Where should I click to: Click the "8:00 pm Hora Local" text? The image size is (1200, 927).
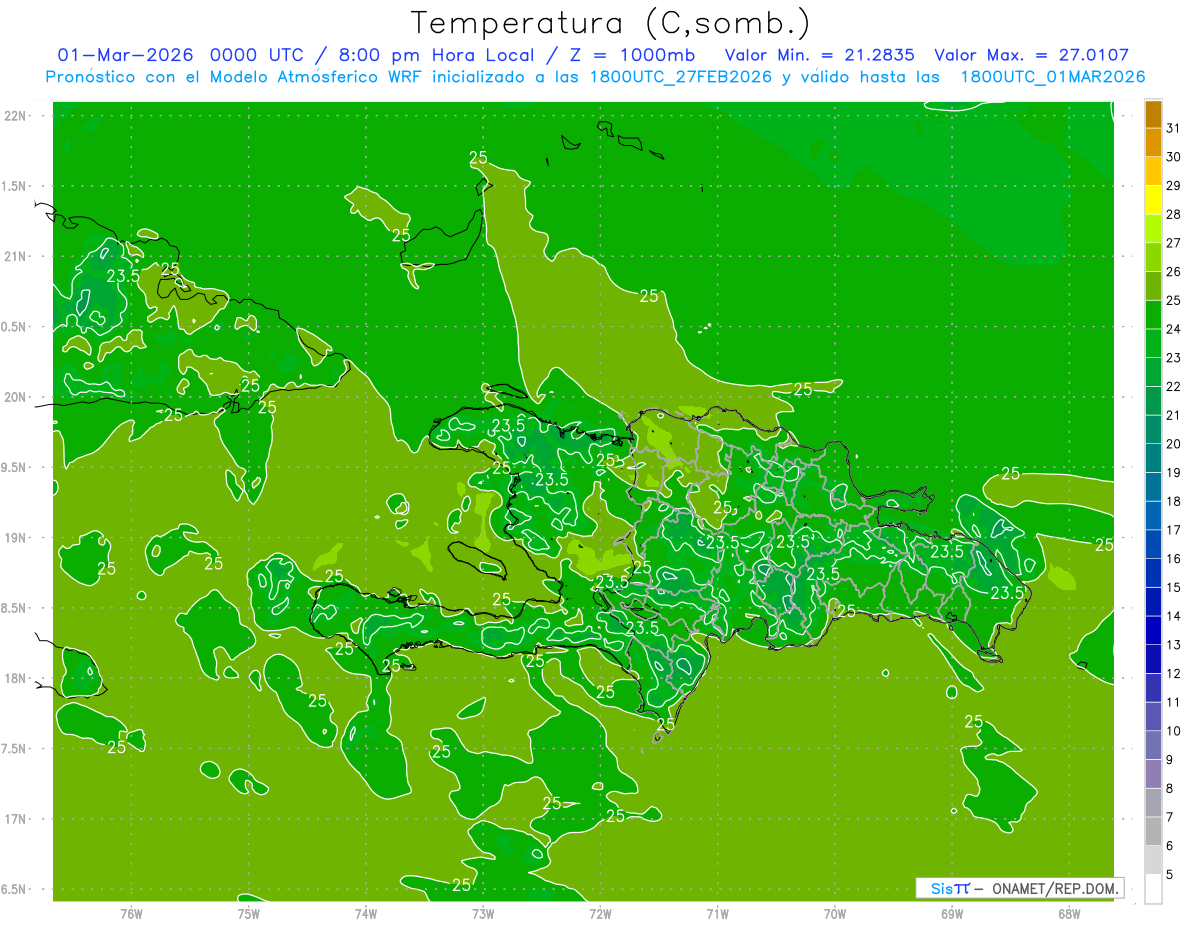[x=435, y=55]
